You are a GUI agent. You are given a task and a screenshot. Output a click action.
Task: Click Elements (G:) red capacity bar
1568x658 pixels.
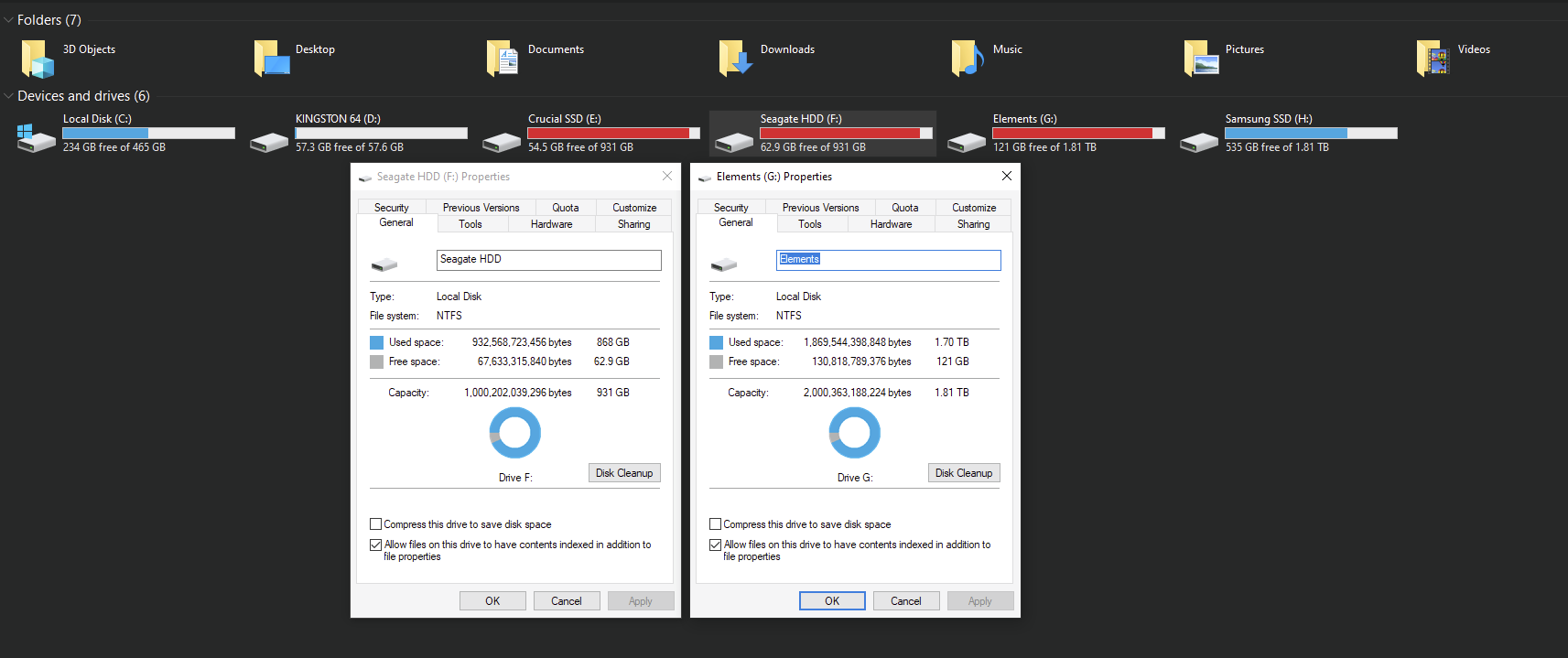1079,134
